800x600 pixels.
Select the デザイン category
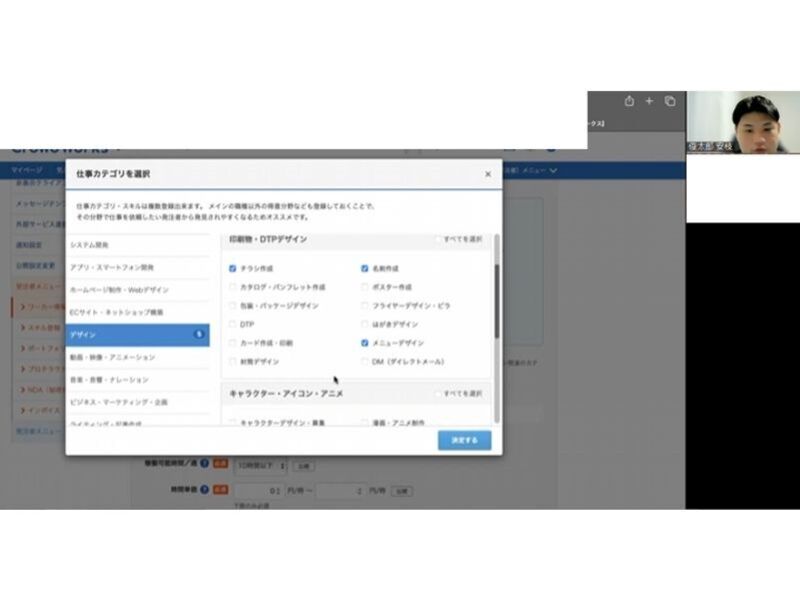(x=138, y=334)
